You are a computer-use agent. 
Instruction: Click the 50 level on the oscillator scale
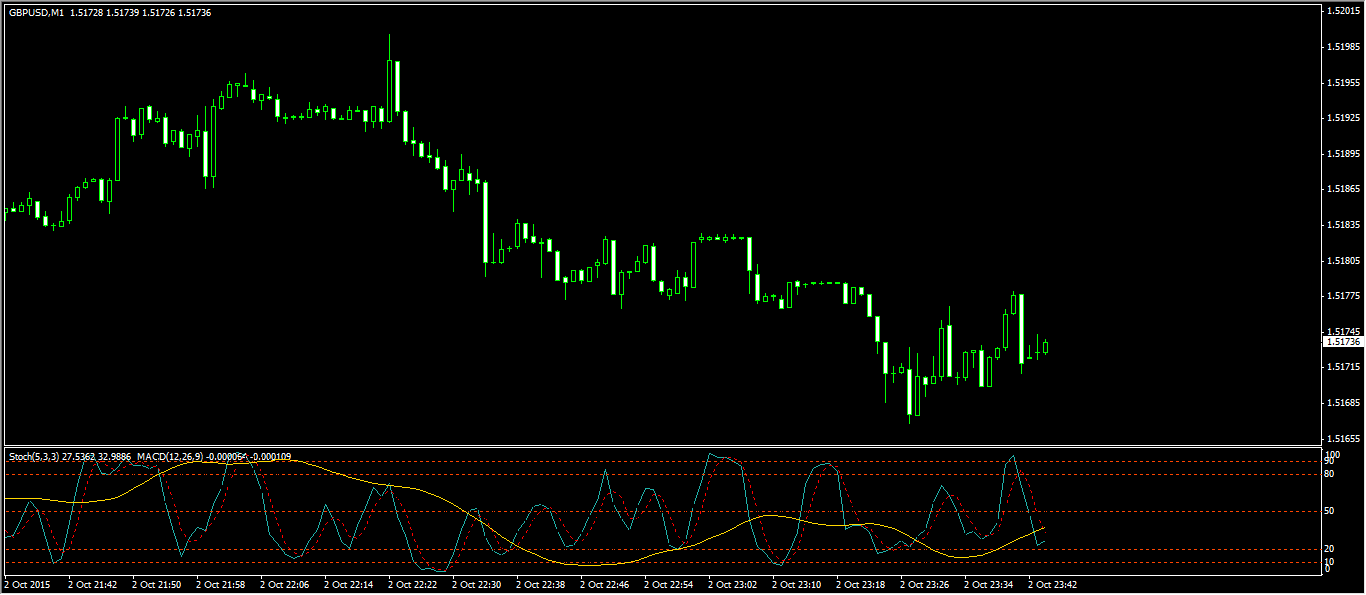click(1330, 512)
